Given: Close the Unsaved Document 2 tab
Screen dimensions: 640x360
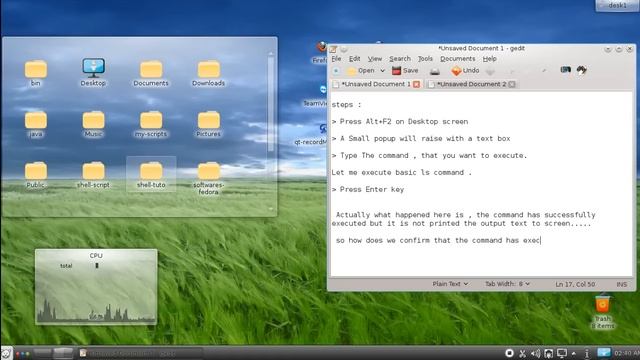Looking at the screenshot, I should [x=512, y=84].
